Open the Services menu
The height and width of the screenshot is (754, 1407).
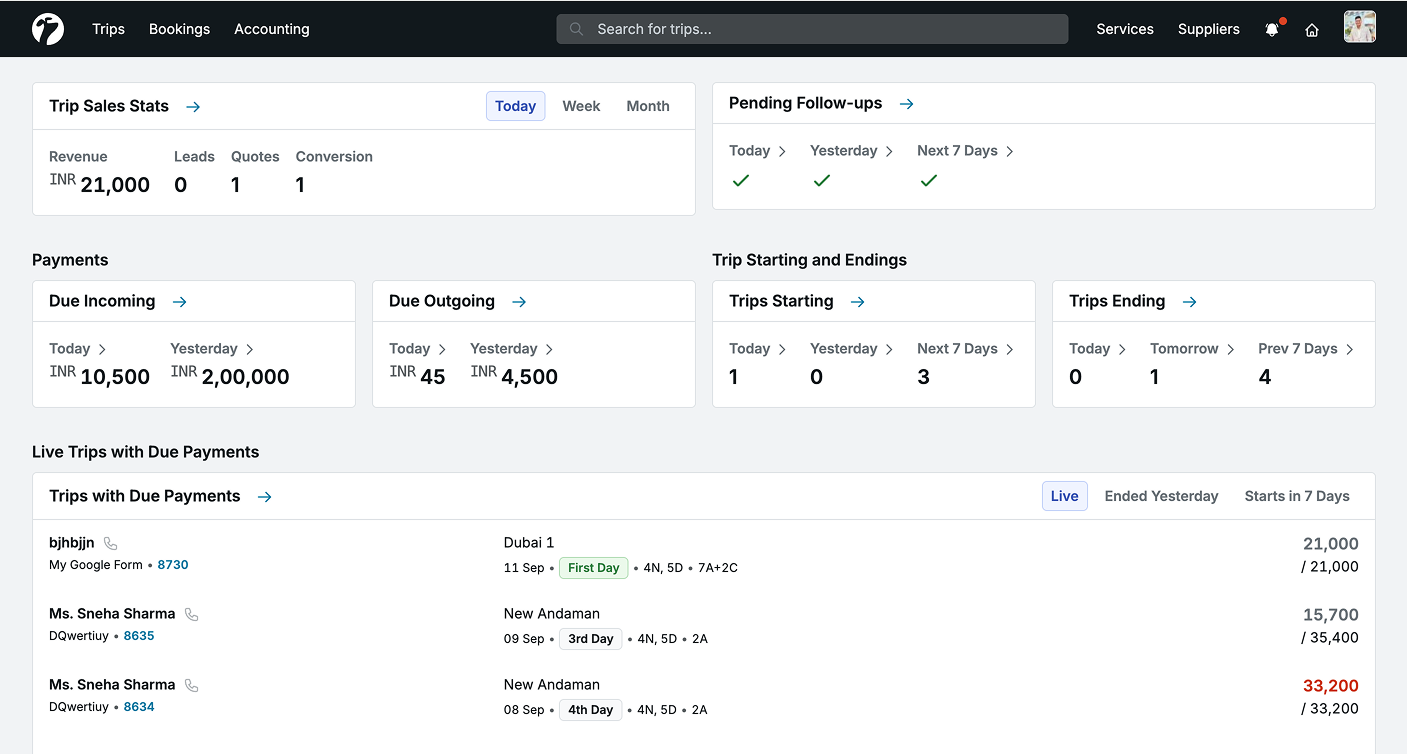[x=1125, y=29]
